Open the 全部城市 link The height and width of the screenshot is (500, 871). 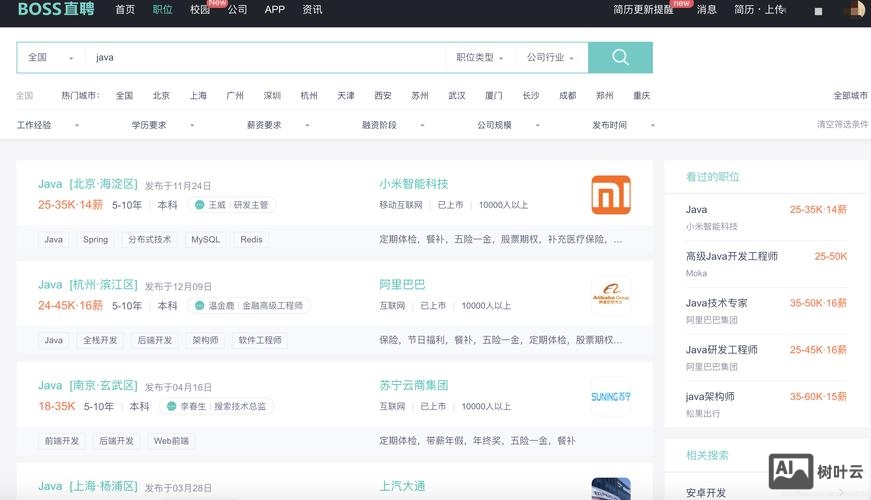pos(850,96)
